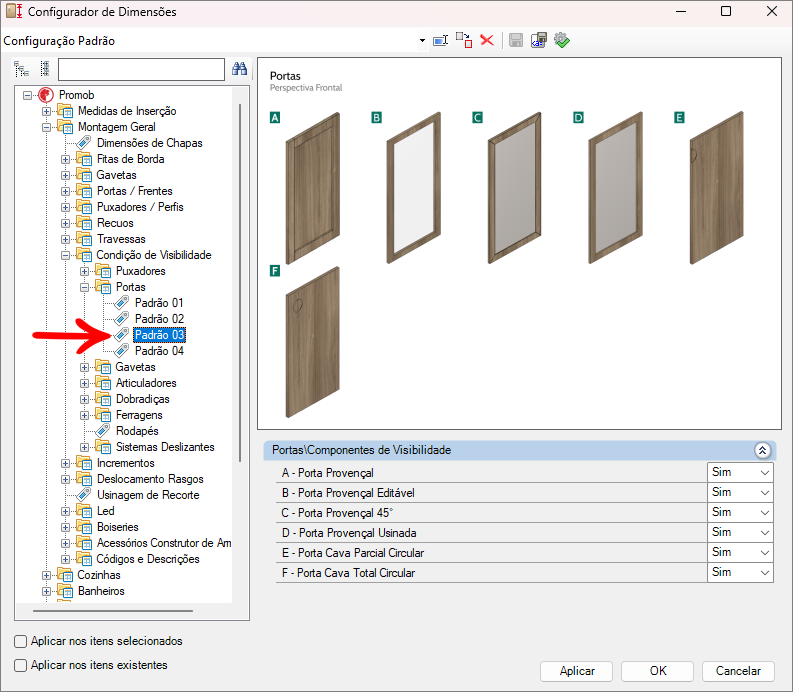Expand the Medidas de Inserção node

click(46, 111)
